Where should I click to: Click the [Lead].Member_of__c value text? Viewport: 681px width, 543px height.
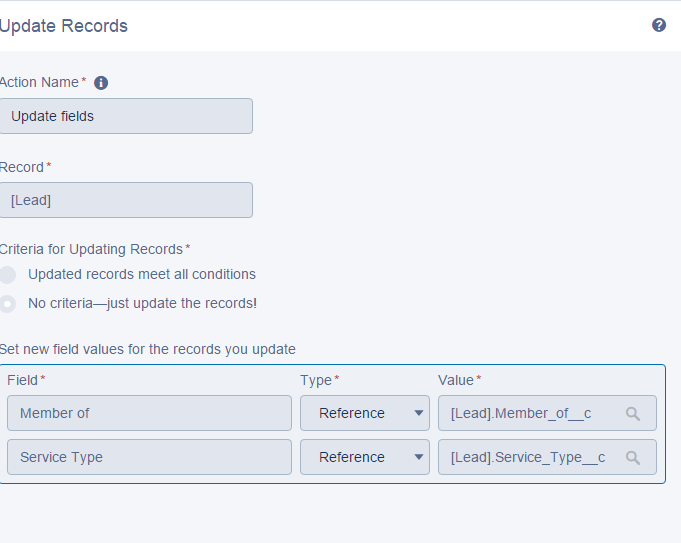[x=528, y=413]
